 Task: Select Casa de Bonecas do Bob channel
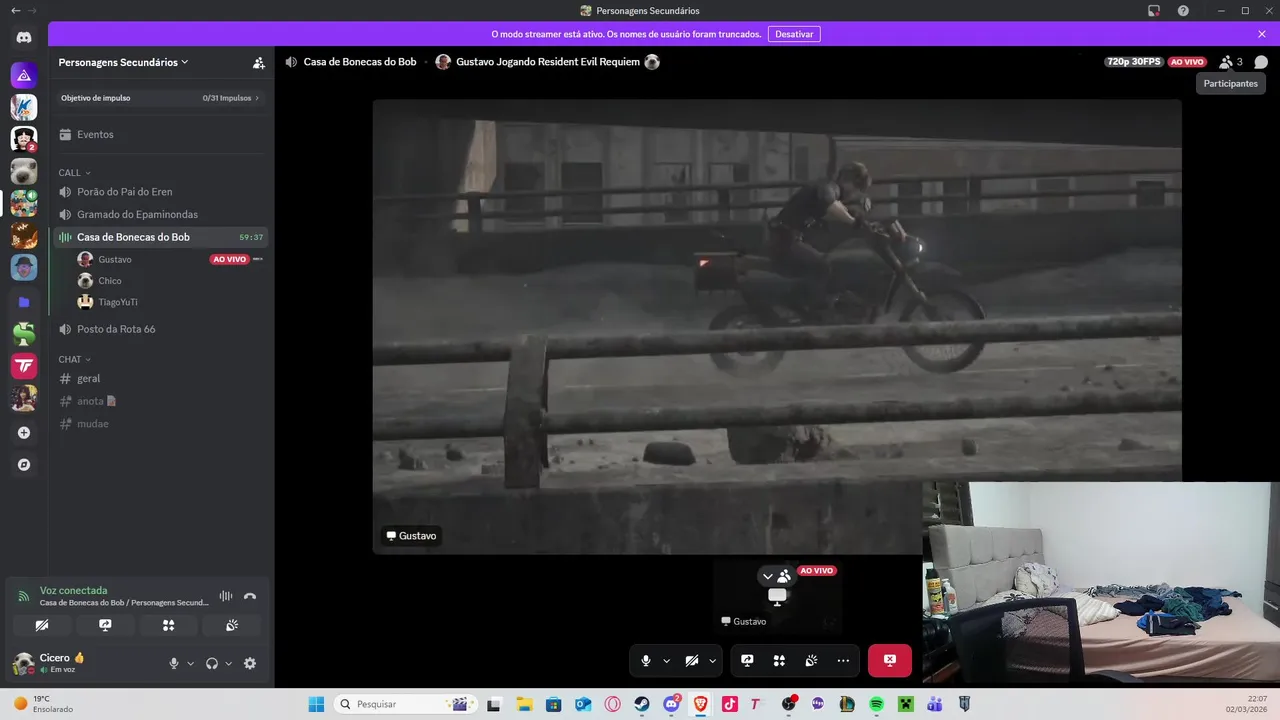click(160, 237)
